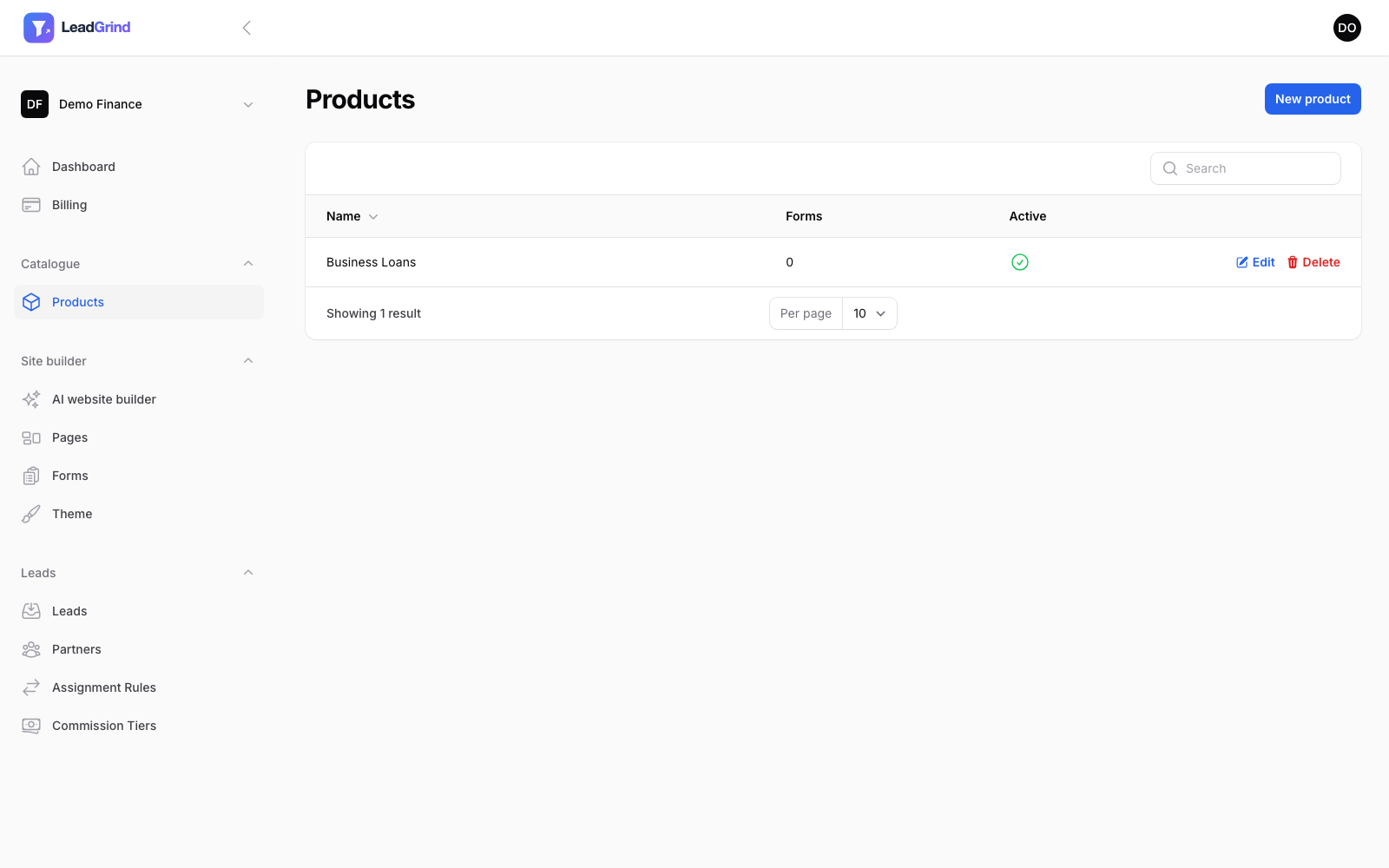Viewport: 1389px width, 868px height.
Task: Click the Commission Tiers banknote icon
Action: 31,726
